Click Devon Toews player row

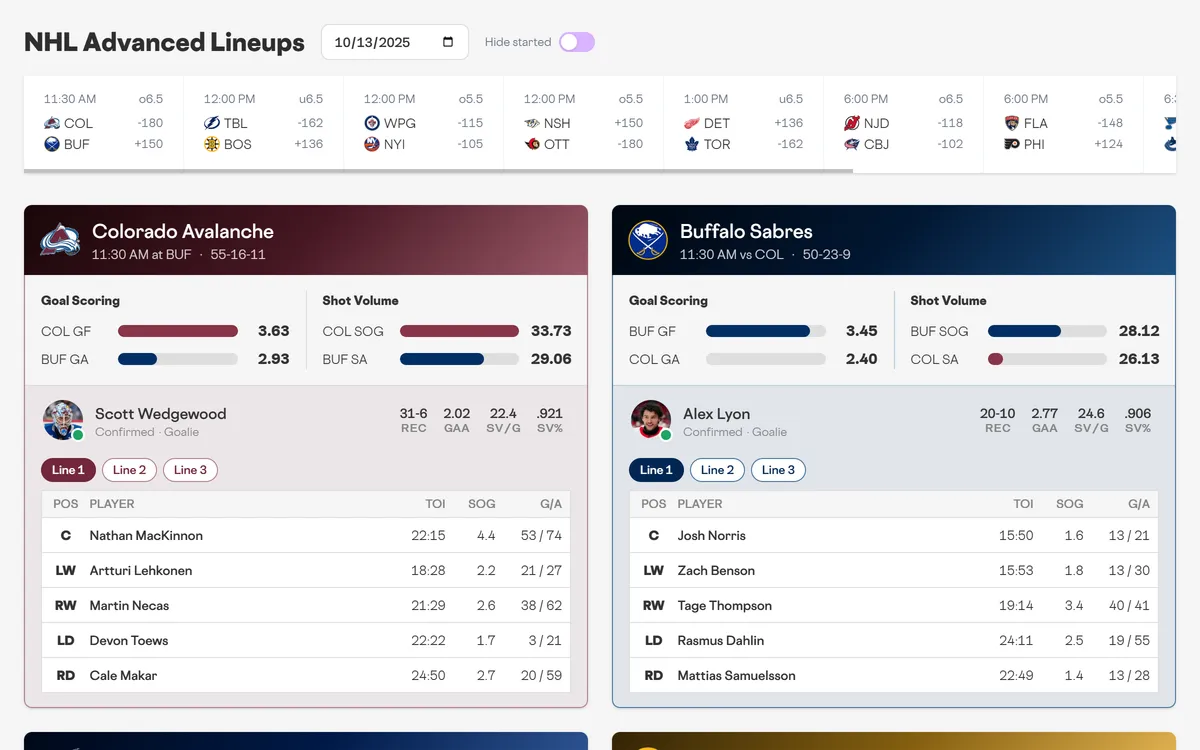tap(306, 640)
